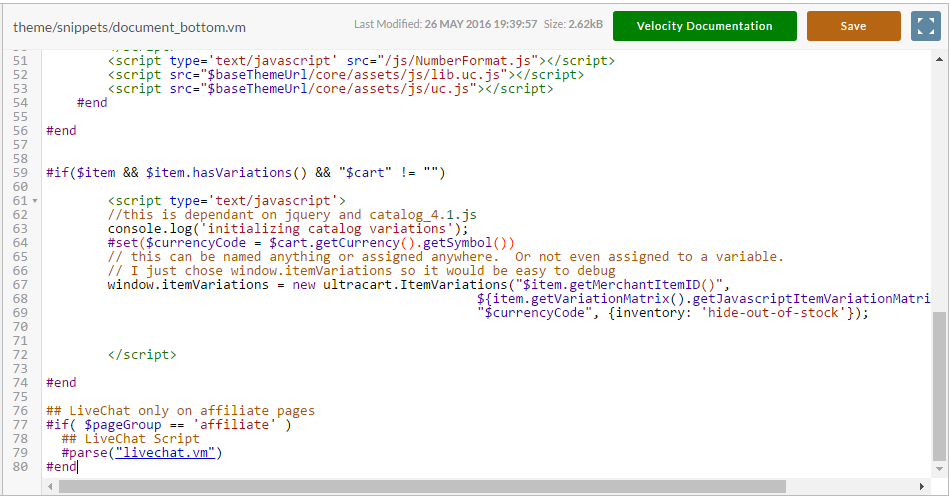950x498 pixels.
Task: Click vertical scrollbar up arrow
Action: pyautogui.click(x=939, y=59)
